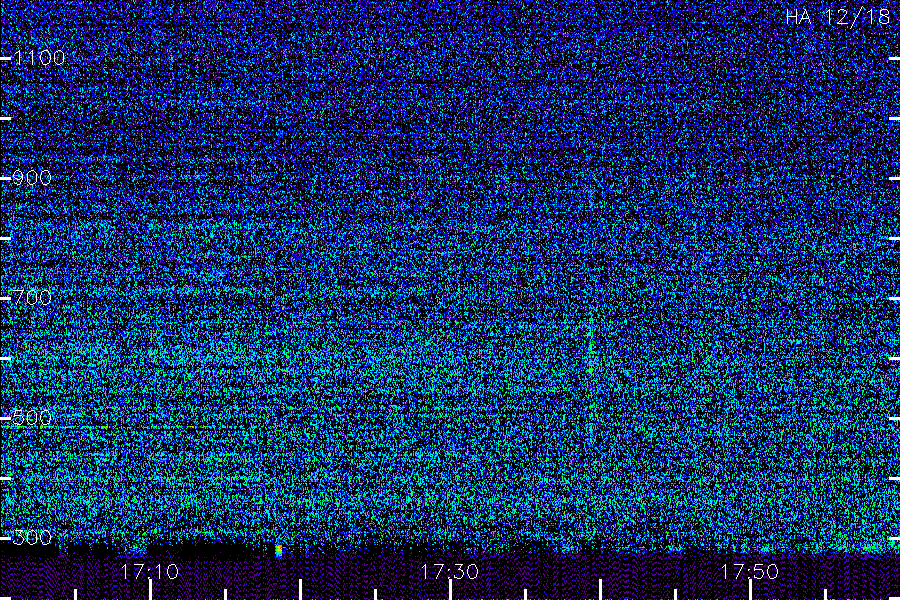Viewport: 900px width, 600px height.
Task: Click the 17:10 time axis label
Action: point(149,571)
